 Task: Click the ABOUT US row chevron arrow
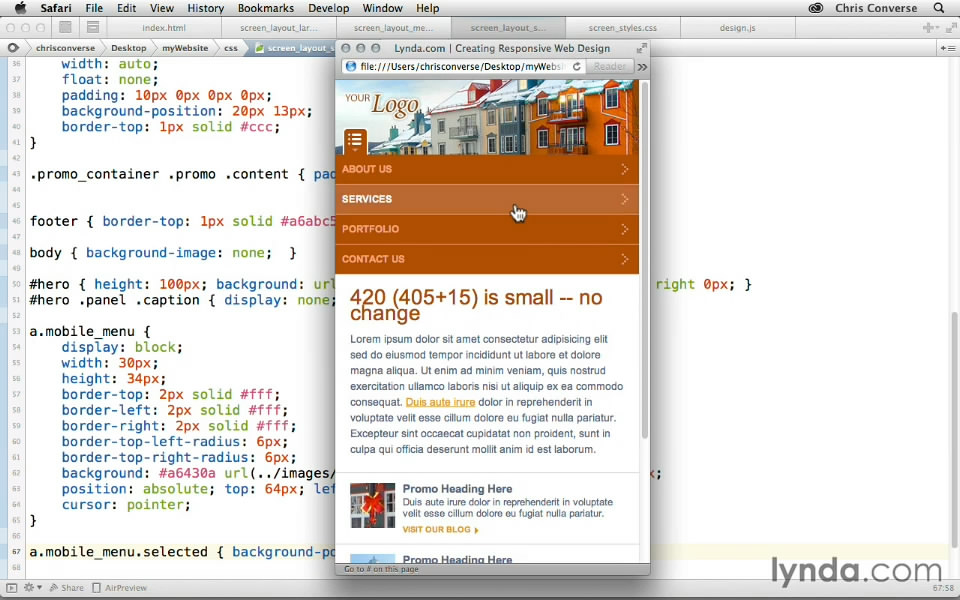624,169
